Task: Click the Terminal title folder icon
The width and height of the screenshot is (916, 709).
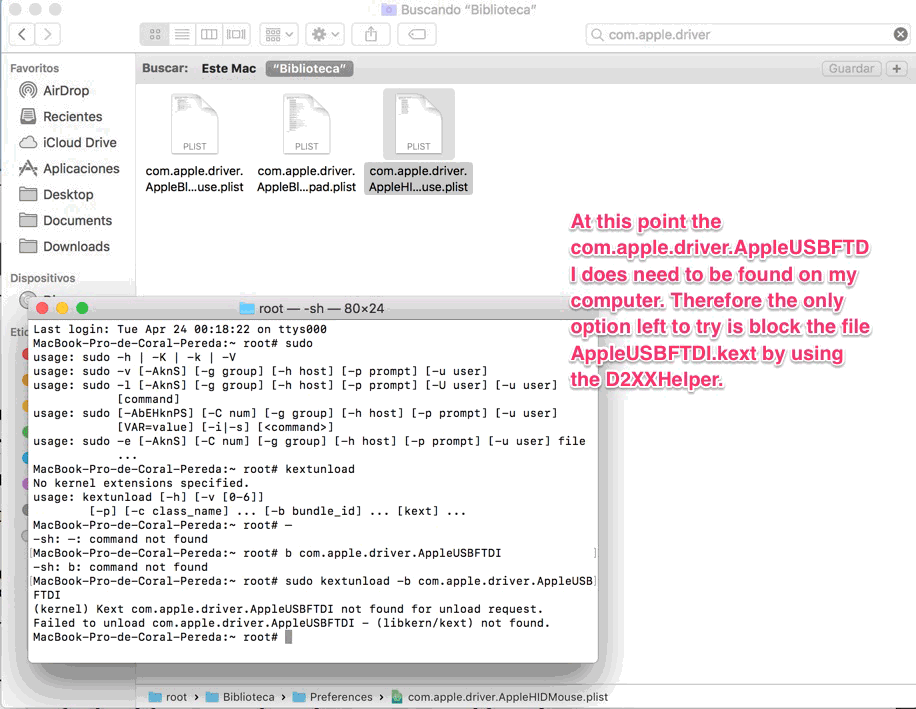Action: (247, 308)
